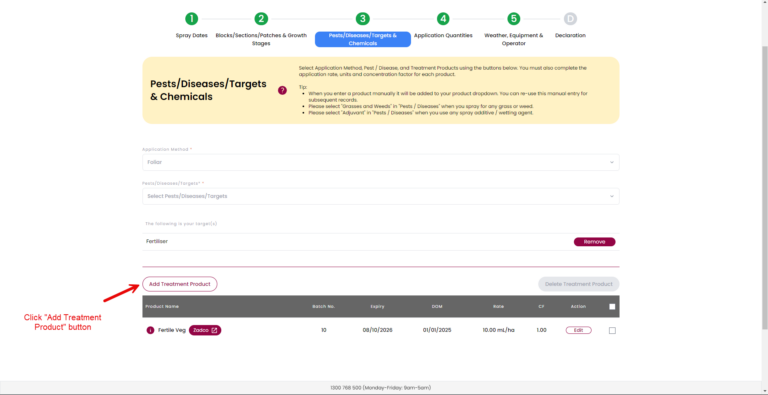Click Add Treatment Product button

point(180,284)
